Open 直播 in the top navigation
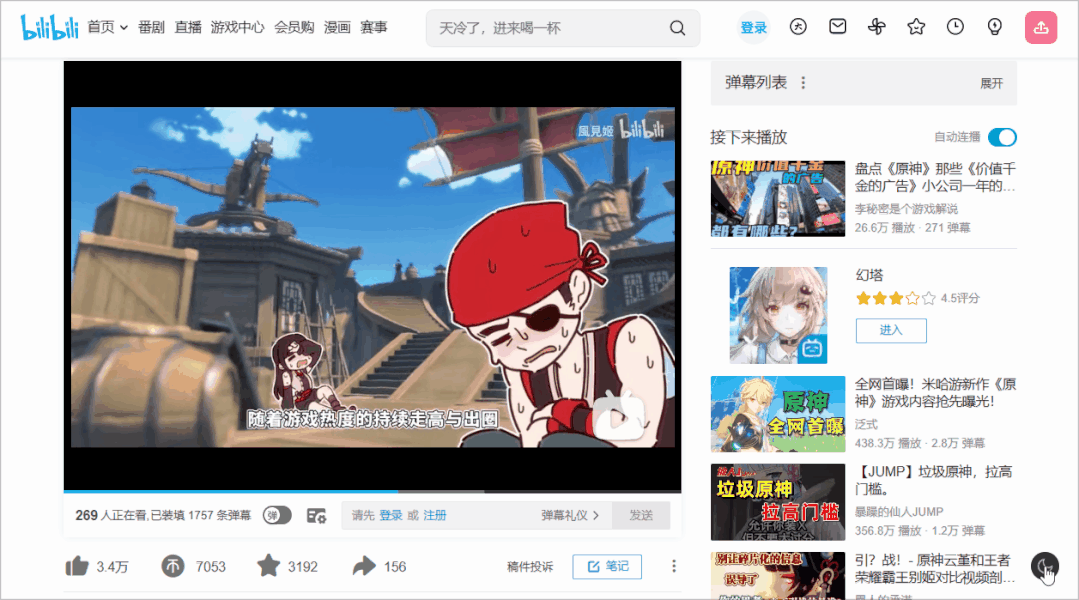The width and height of the screenshot is (1079, 600). point(188,28)
